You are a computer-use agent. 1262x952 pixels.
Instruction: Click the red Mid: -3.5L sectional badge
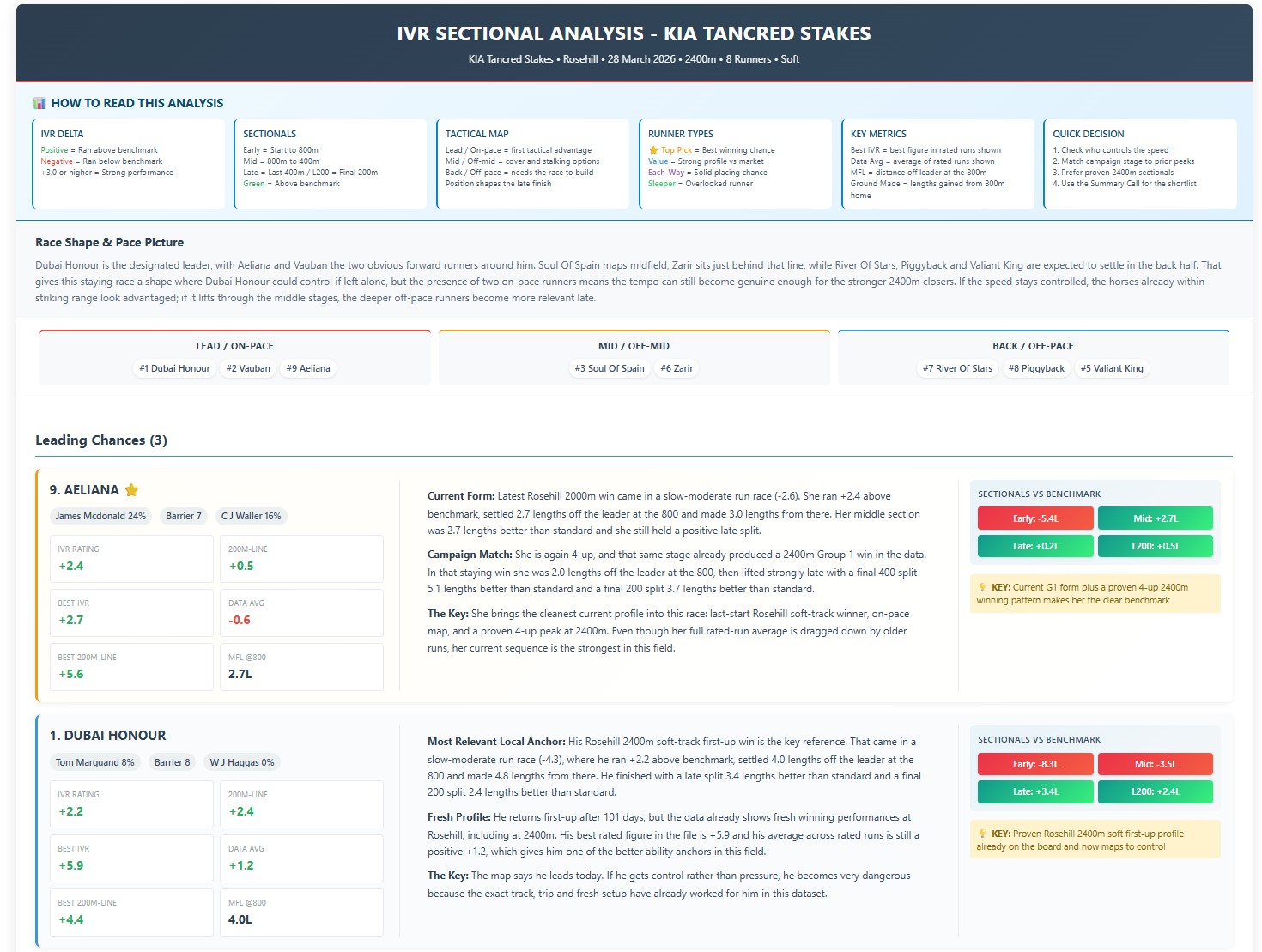point(1155,764)
